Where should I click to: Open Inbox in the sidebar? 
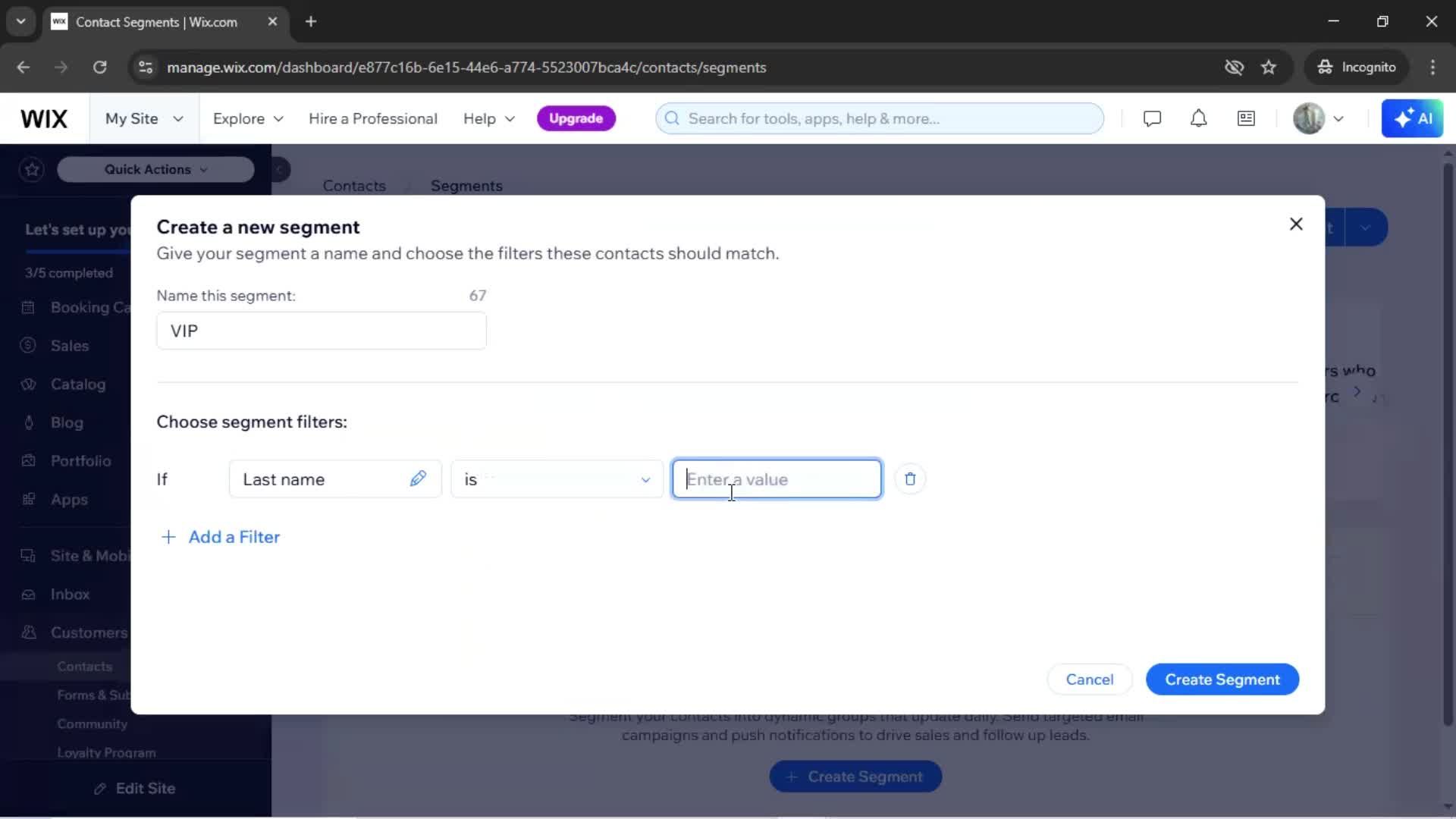[x=70, y=595]
